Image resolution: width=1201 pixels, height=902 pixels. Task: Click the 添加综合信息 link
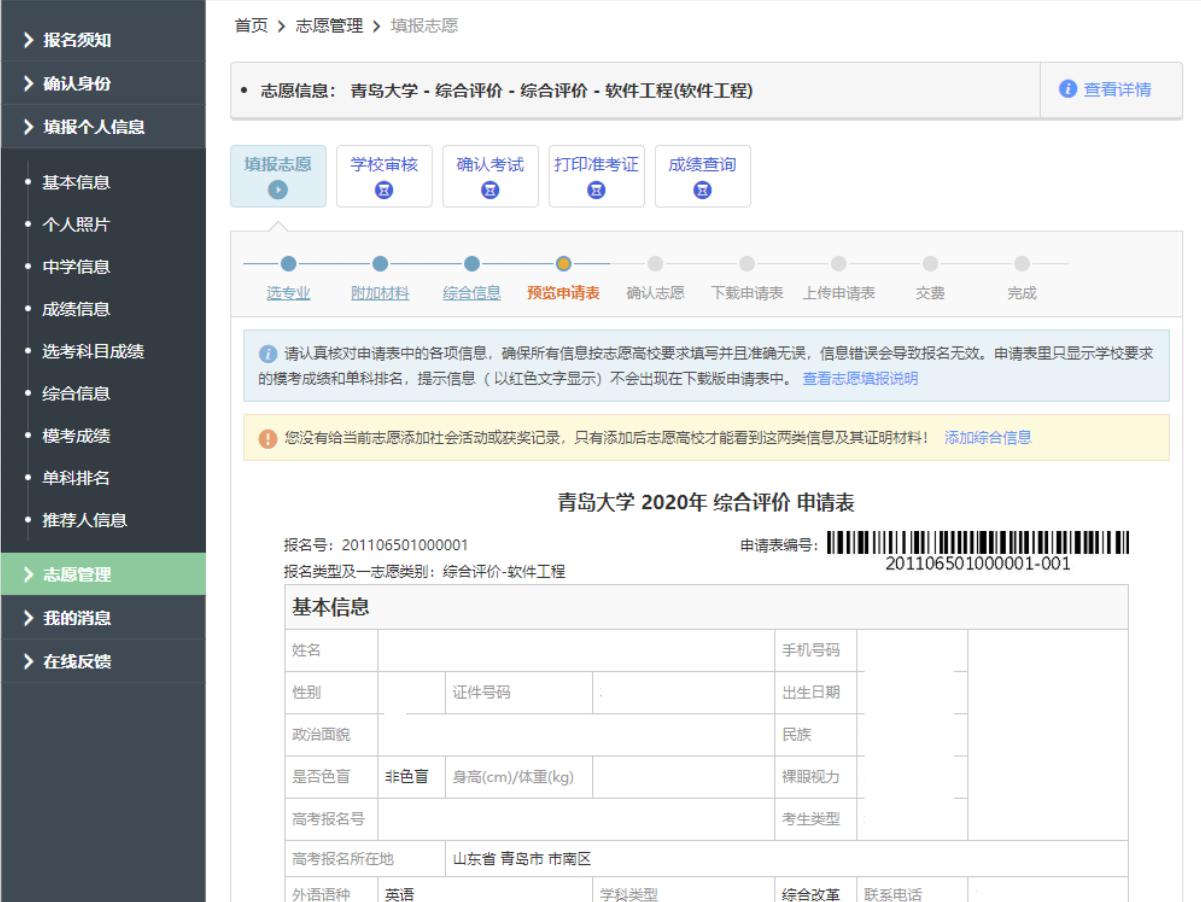pyautogui.click(x=988, y=437)
